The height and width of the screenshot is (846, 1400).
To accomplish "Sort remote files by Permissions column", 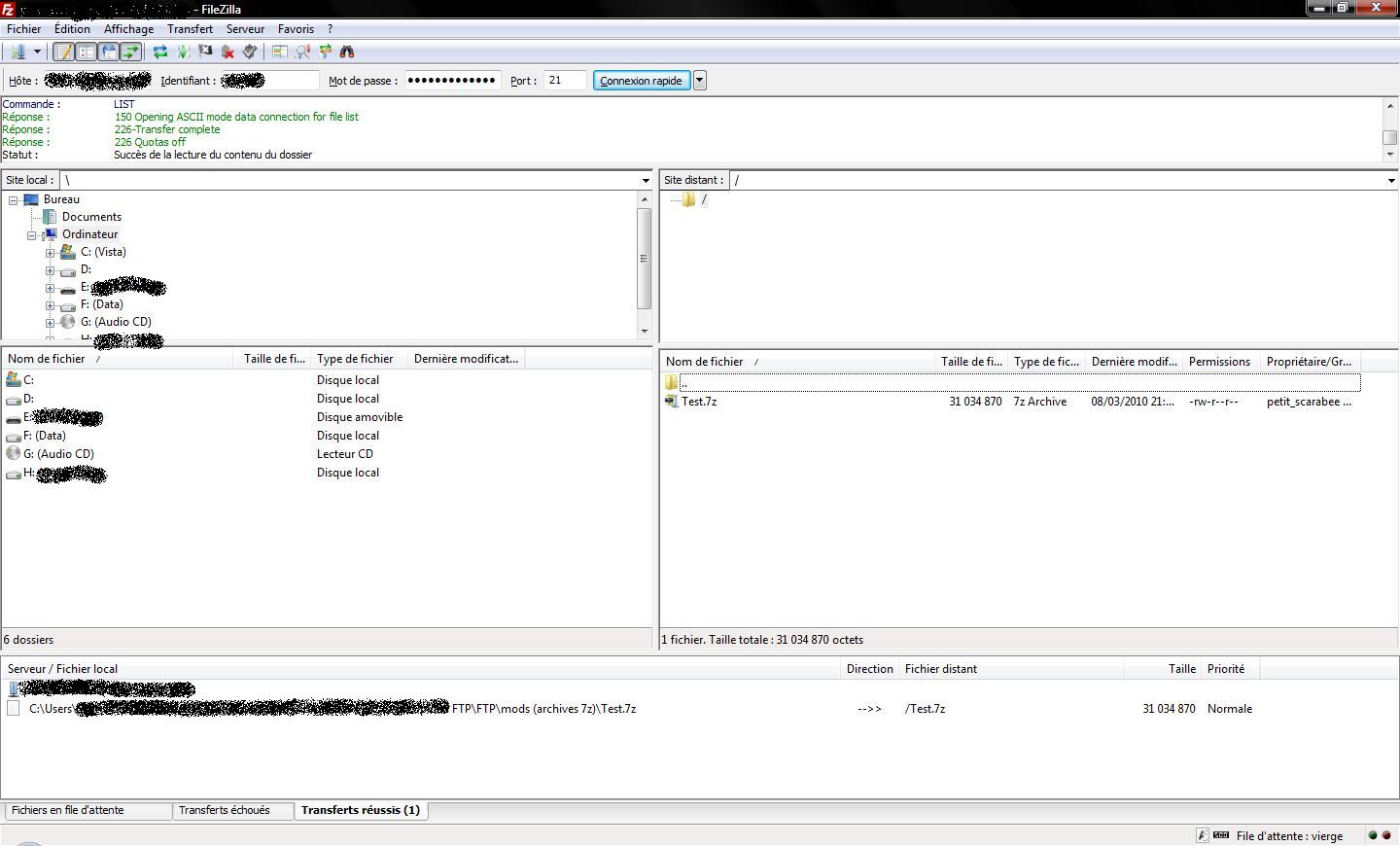I will point(1221,362).
